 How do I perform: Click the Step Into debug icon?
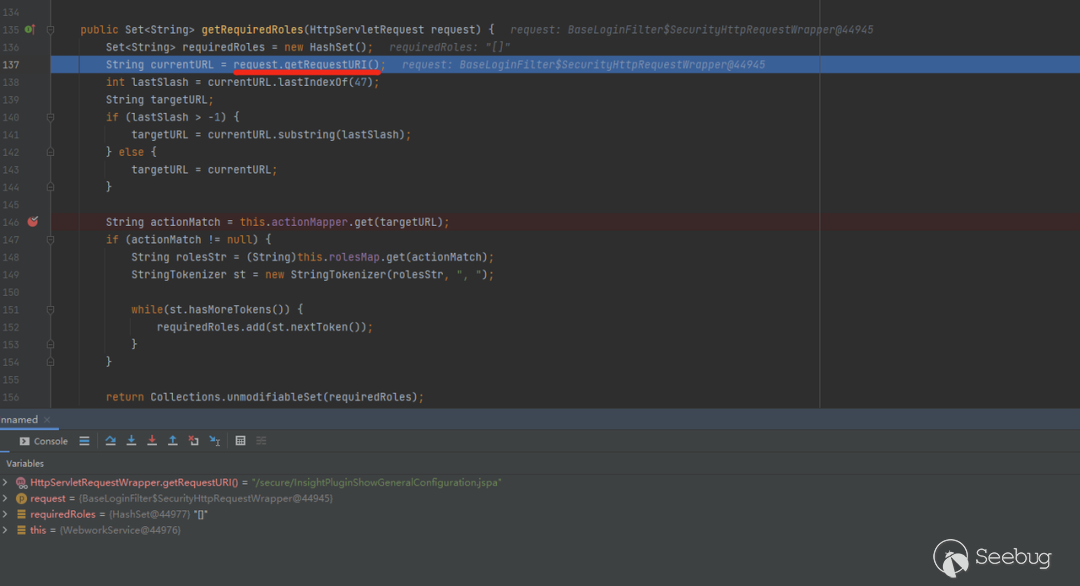click(131, 441)
